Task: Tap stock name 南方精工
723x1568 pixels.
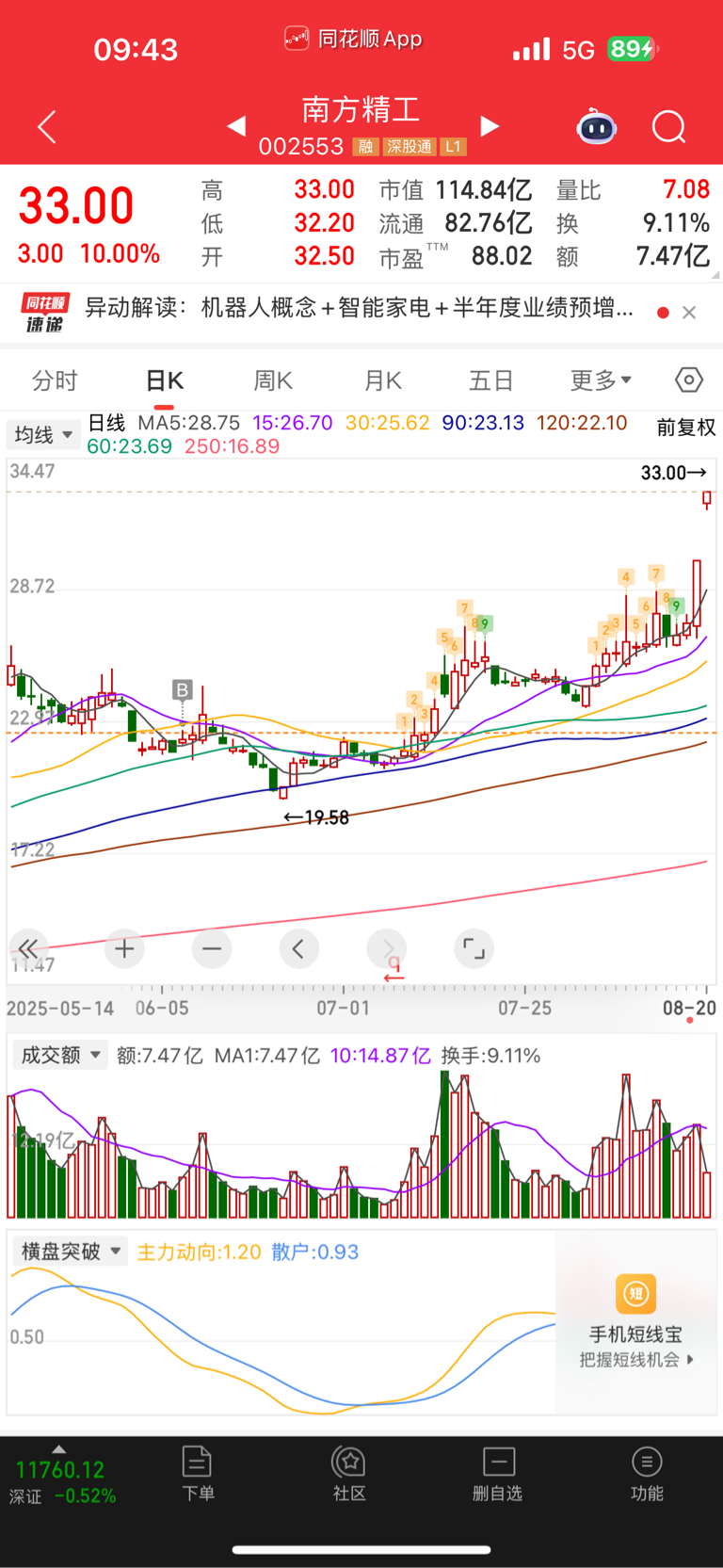Action: coord(361,109)
